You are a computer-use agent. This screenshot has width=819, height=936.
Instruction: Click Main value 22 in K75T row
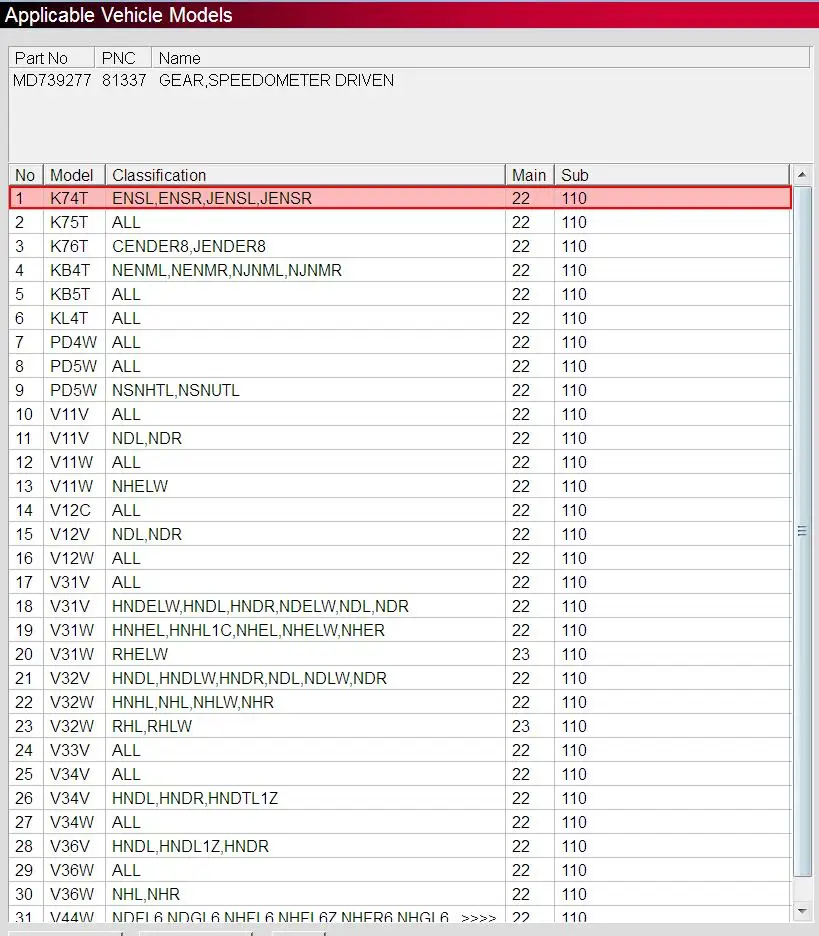coord(521,222)
